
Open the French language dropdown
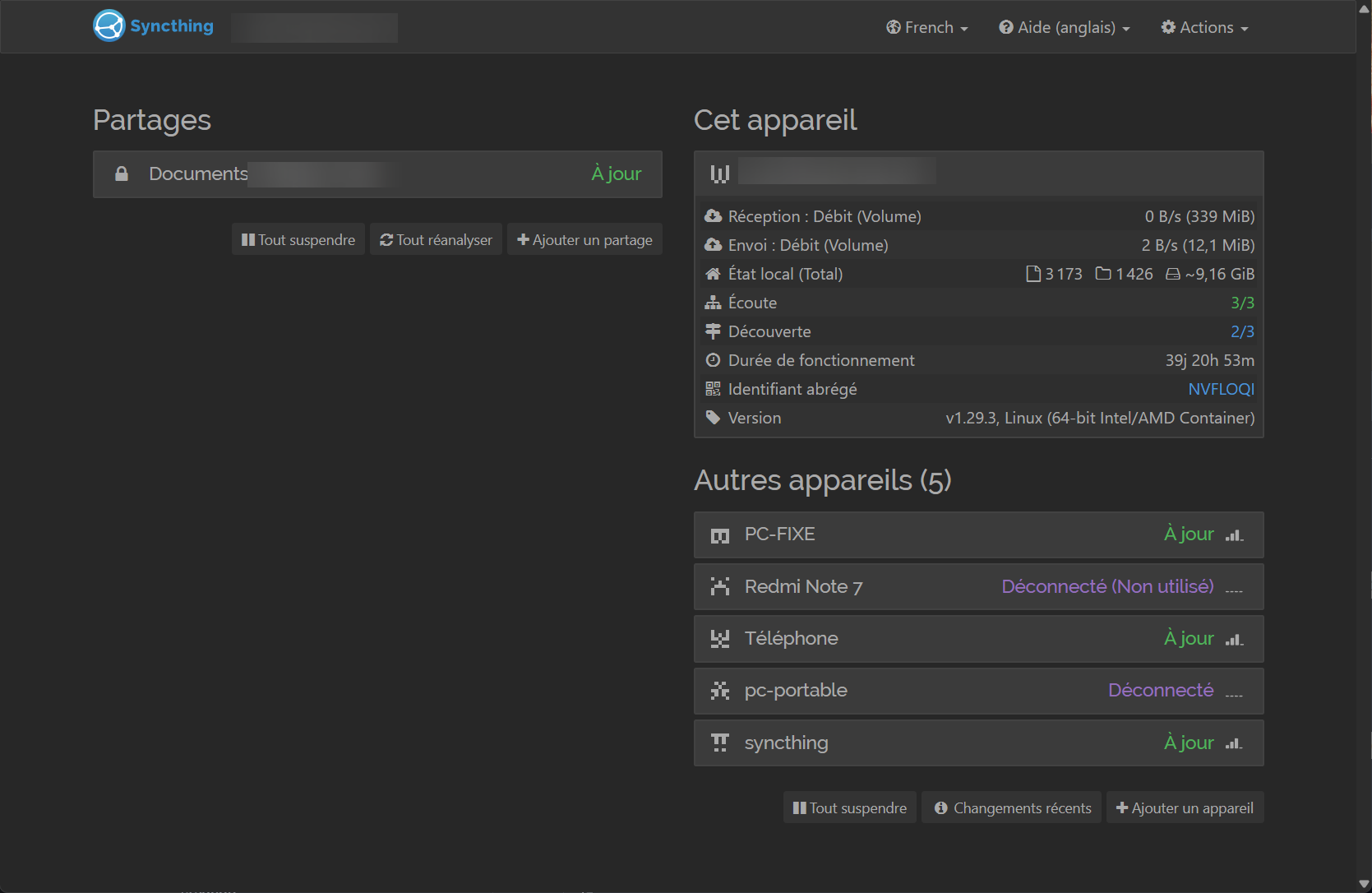click(927, 27)
